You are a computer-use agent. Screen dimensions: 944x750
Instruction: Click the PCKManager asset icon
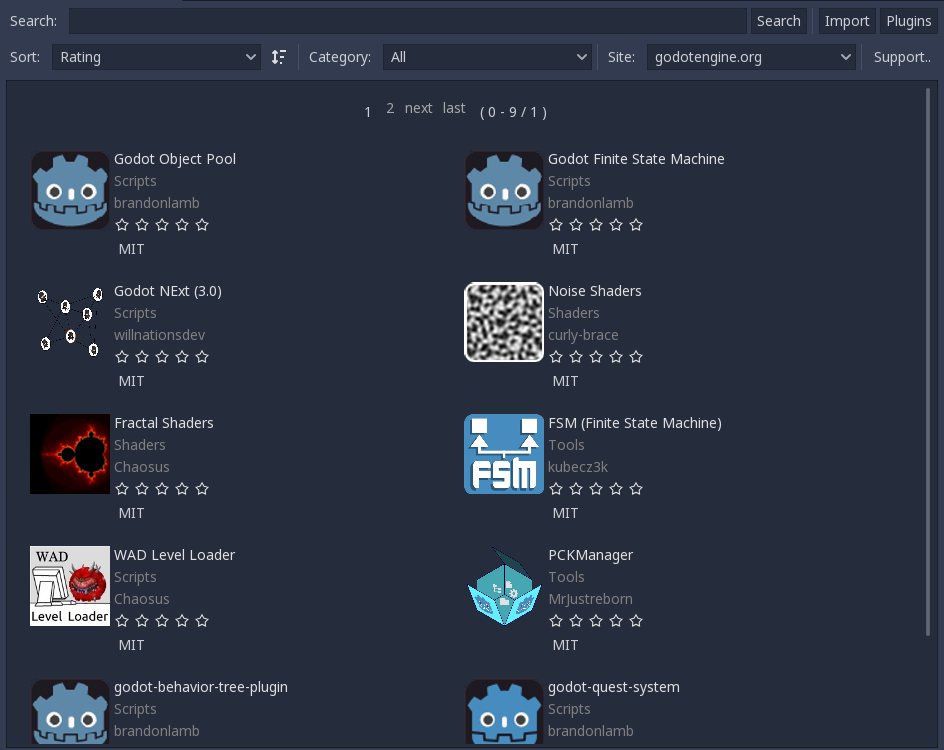point(504,586)
